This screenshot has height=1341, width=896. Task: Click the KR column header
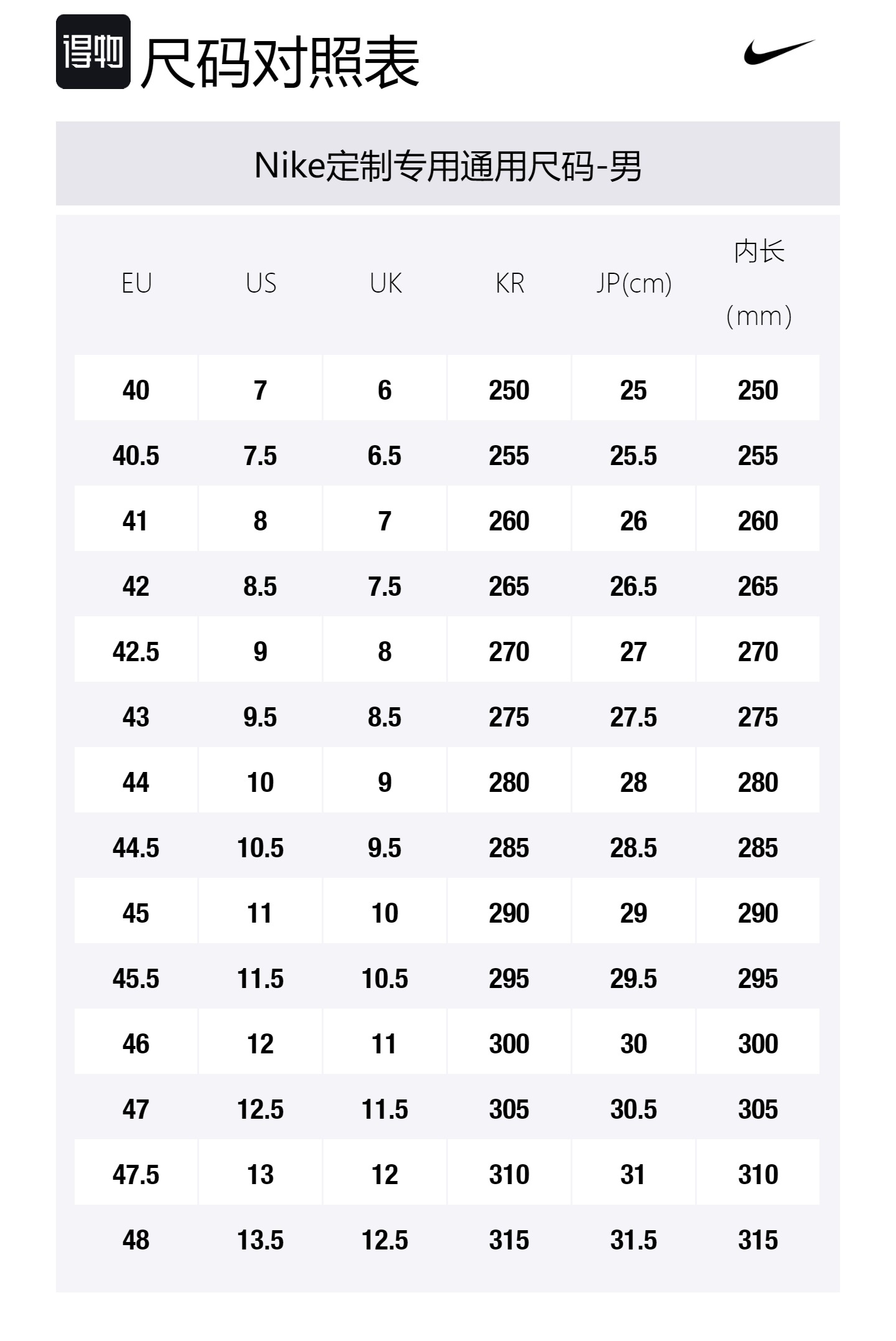click(510, 284)
